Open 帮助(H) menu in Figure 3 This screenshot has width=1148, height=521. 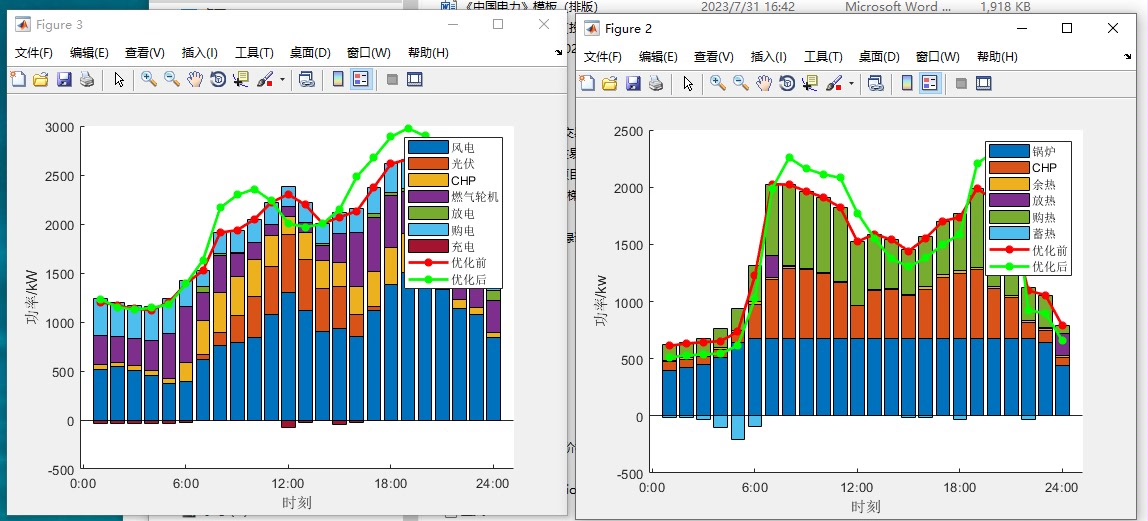428,53
